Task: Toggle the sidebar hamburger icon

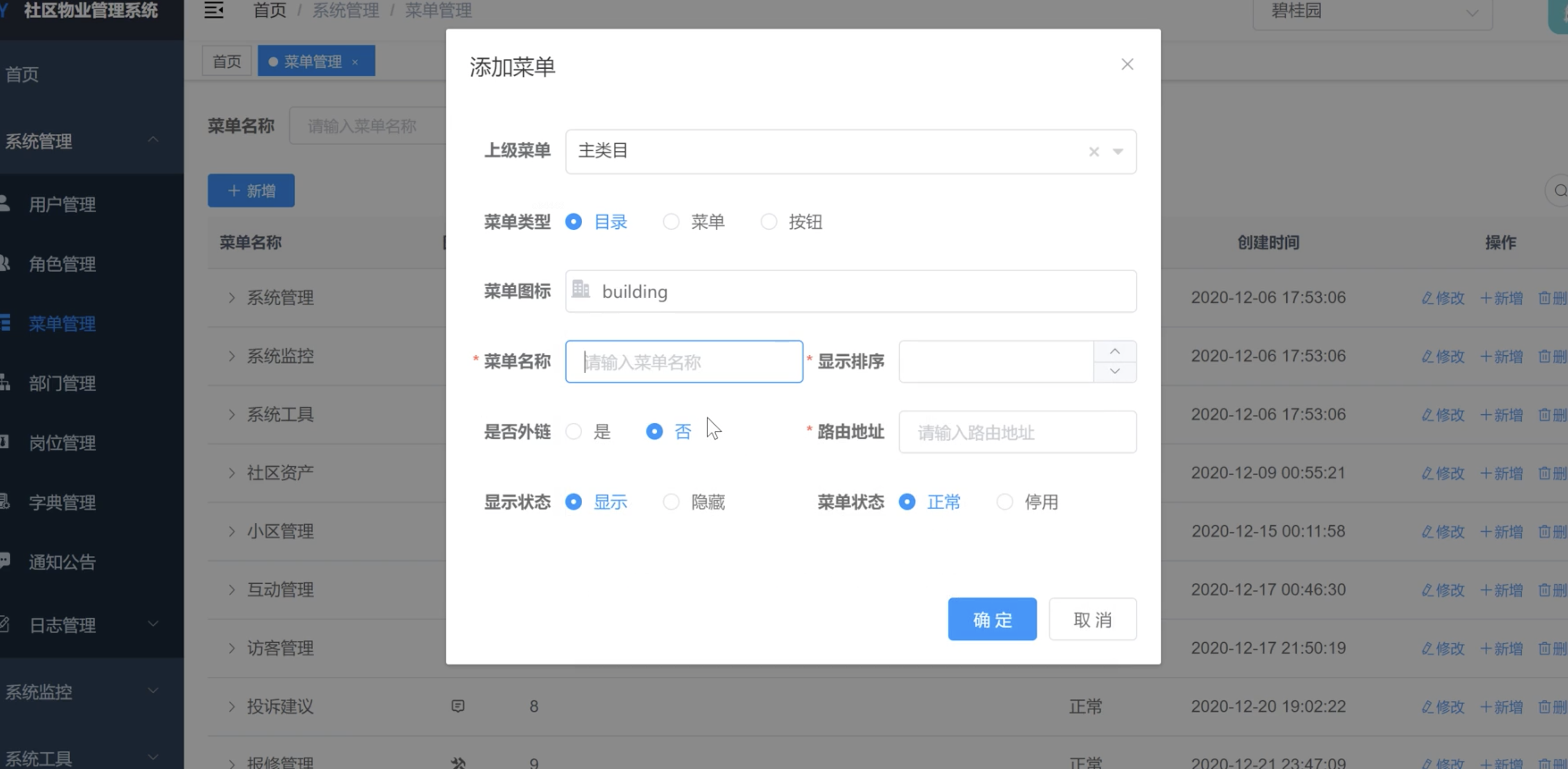Action: point(214,10)
